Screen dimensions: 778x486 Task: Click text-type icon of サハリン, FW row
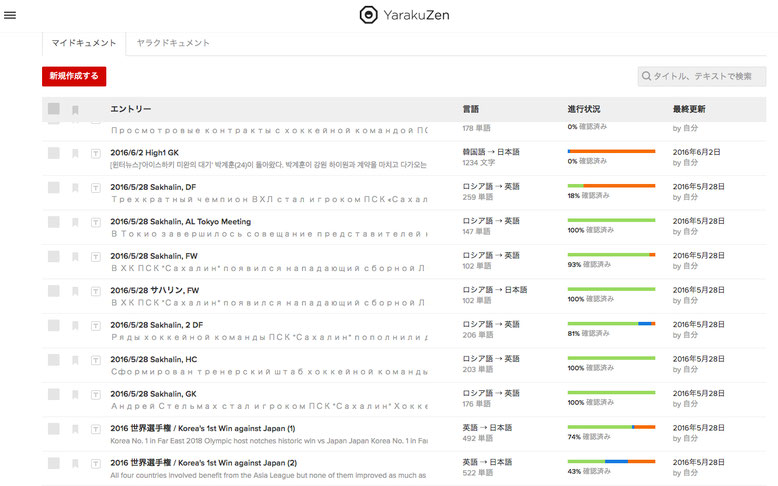tap(96, 291)
